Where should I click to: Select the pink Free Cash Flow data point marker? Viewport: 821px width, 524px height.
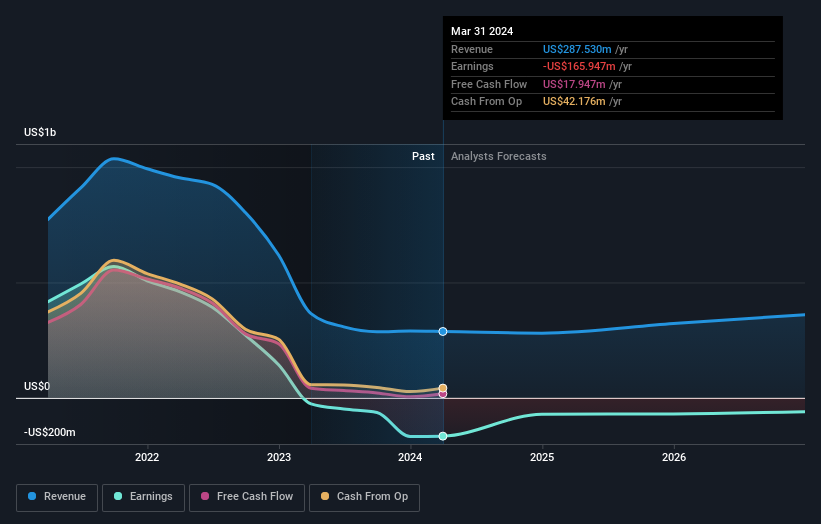coord(443,394)
